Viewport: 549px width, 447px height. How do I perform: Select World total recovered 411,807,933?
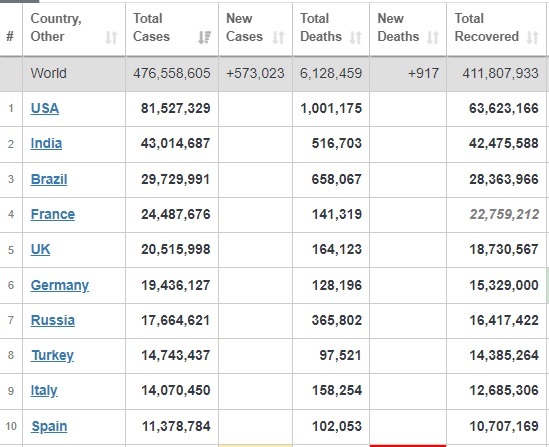tap(500, 74)
